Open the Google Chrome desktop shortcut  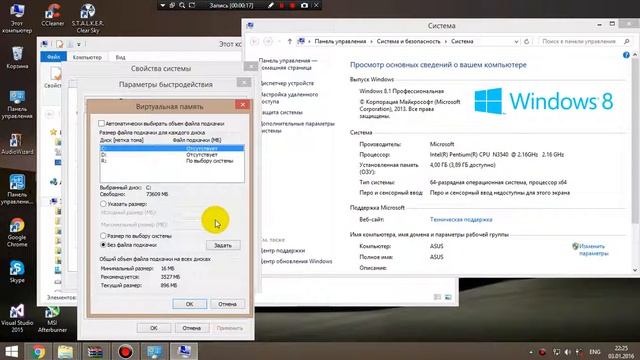pos(17,232)
